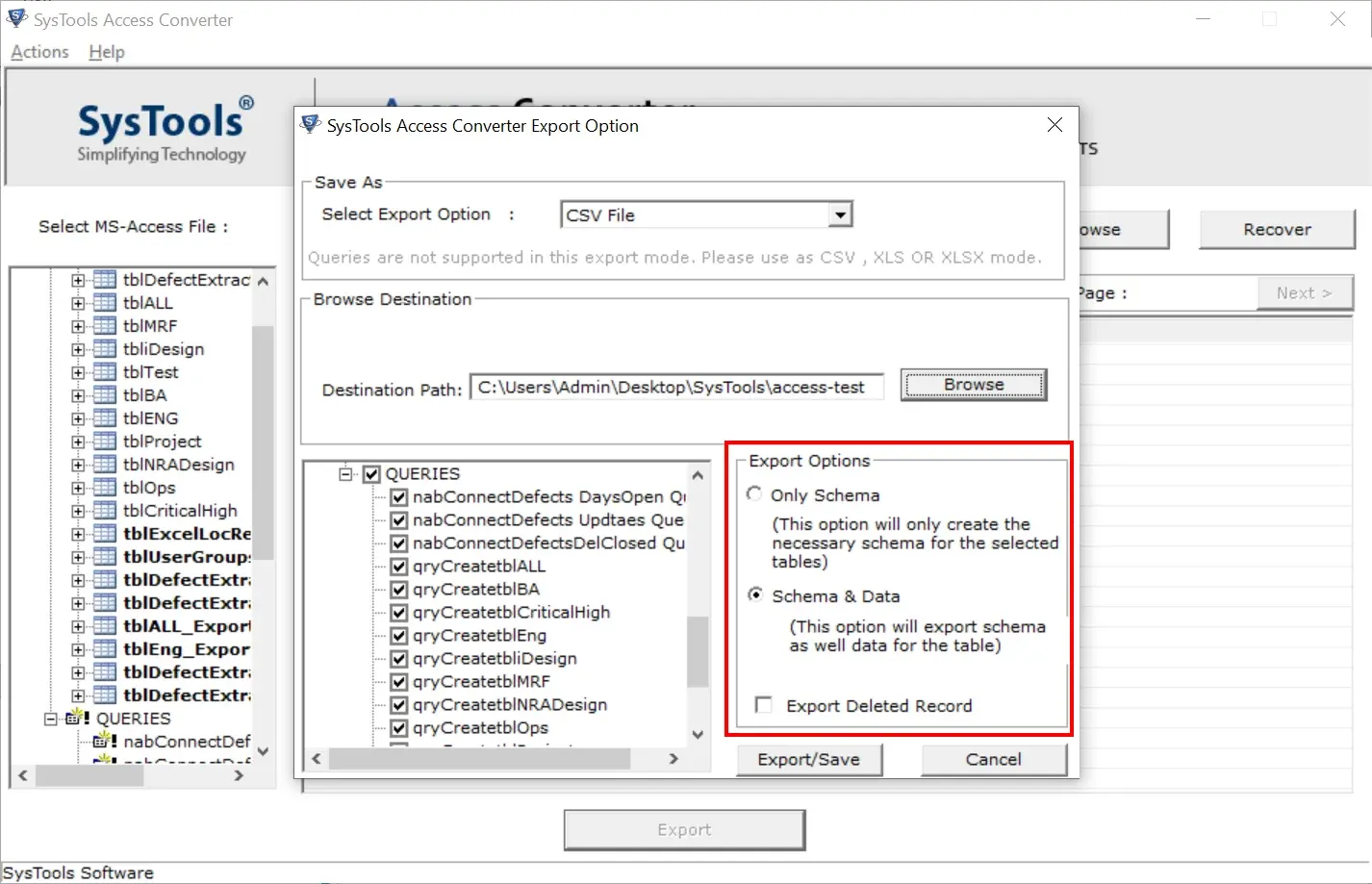Uncheck qryCreatetblBA checkbox
1372x884 pixels.
point(399,590)
